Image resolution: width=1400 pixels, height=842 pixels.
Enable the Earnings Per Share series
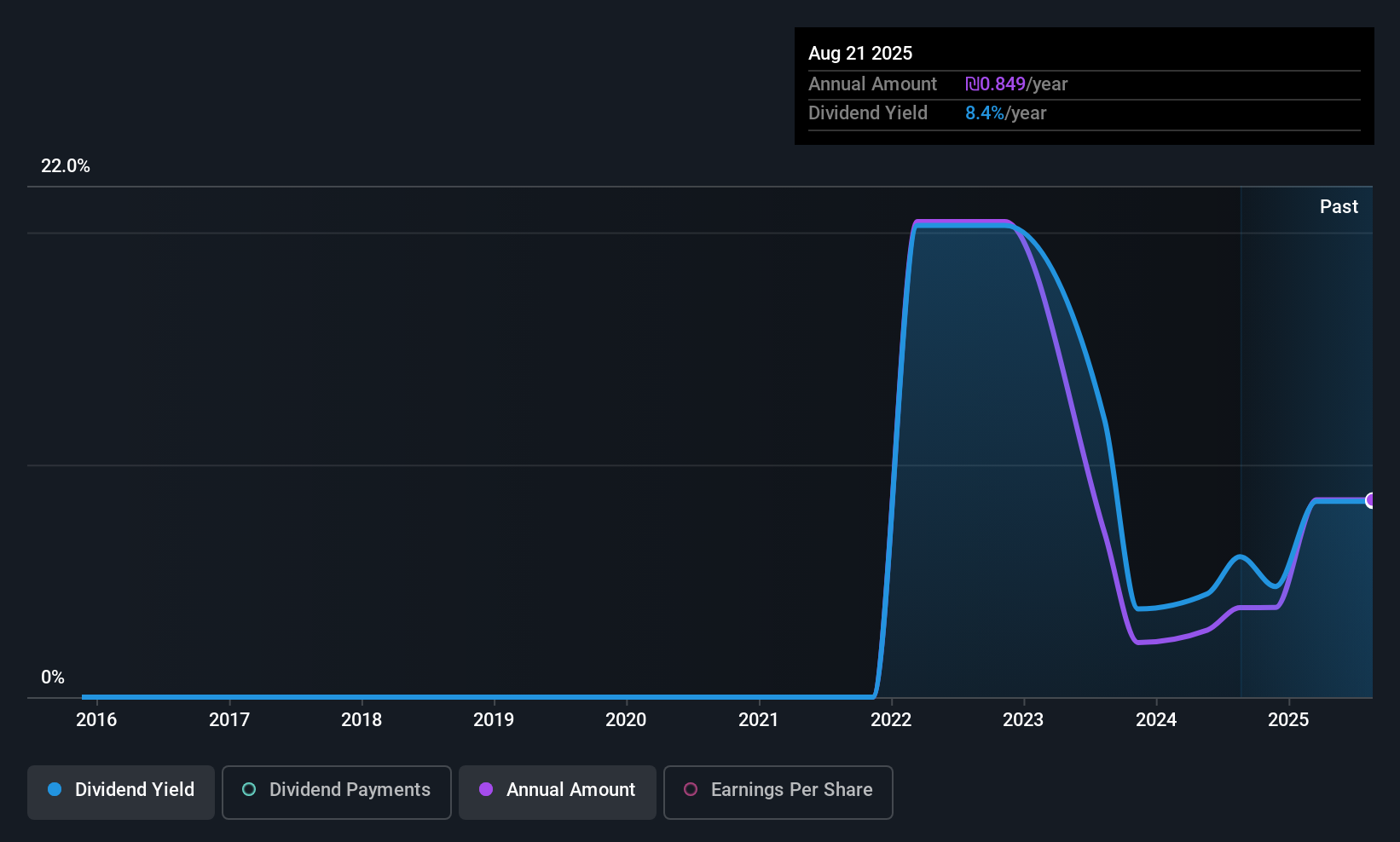[778, 790]
